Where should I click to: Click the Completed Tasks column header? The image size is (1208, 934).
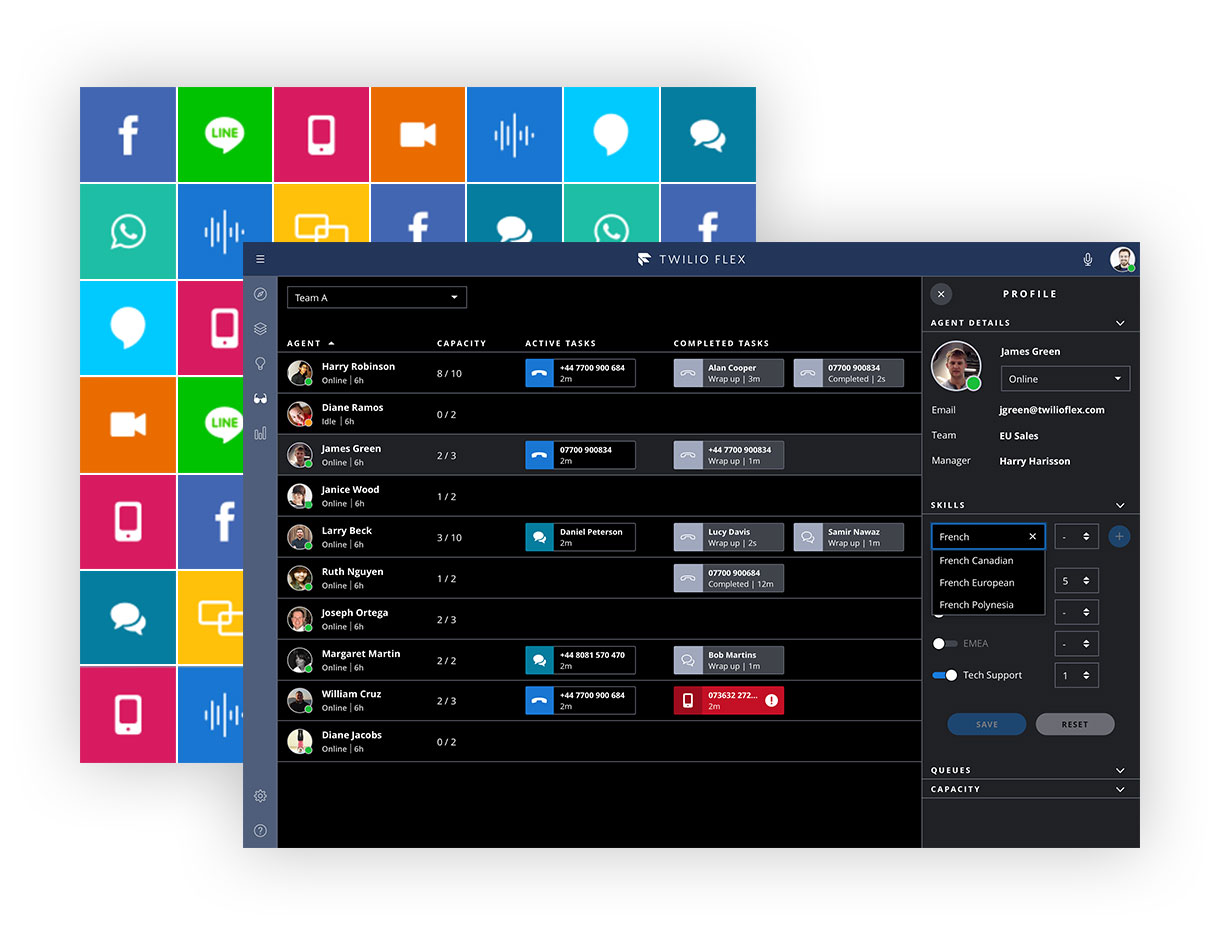[x=721, y=343]
